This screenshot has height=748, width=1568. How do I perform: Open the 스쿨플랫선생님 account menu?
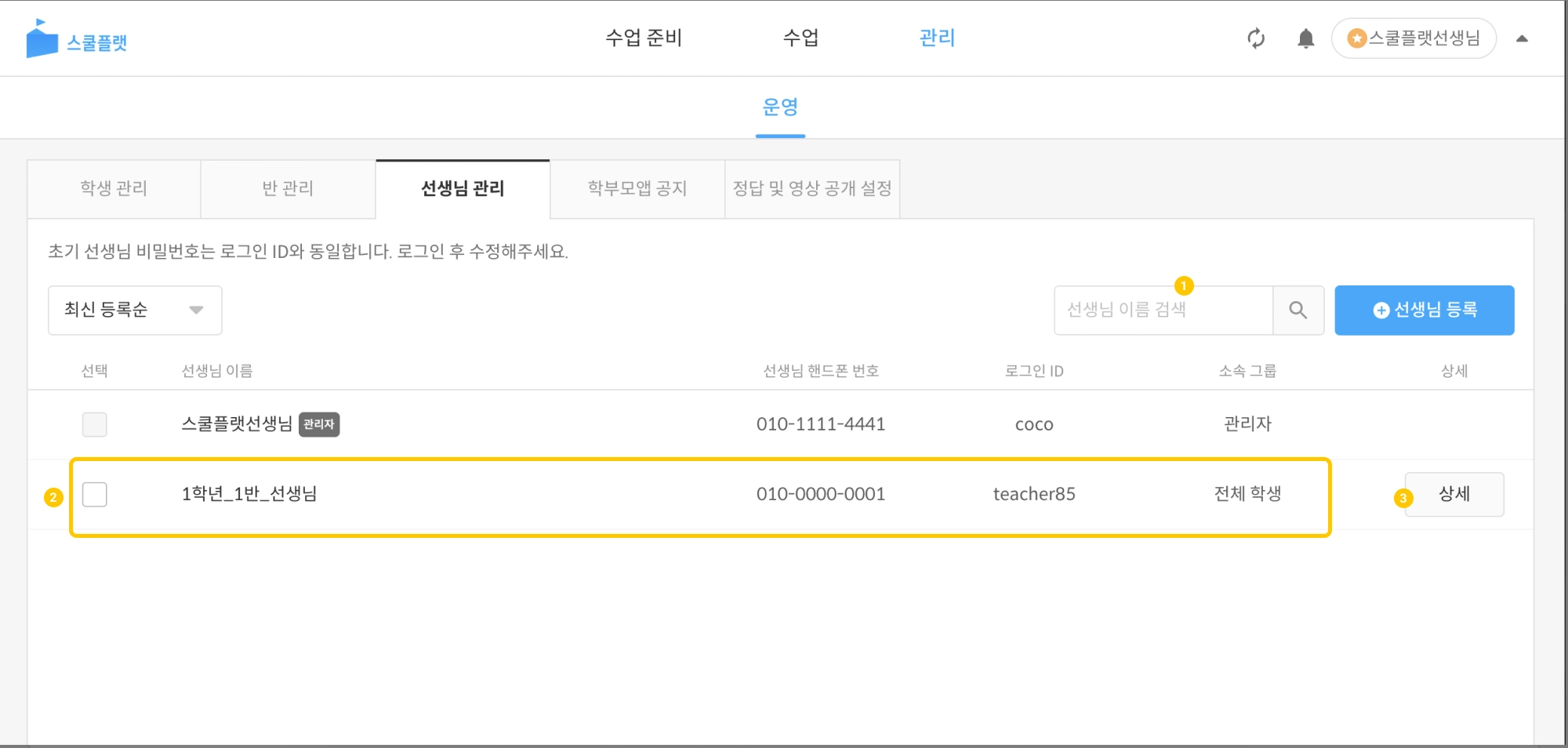(1424, 38)
